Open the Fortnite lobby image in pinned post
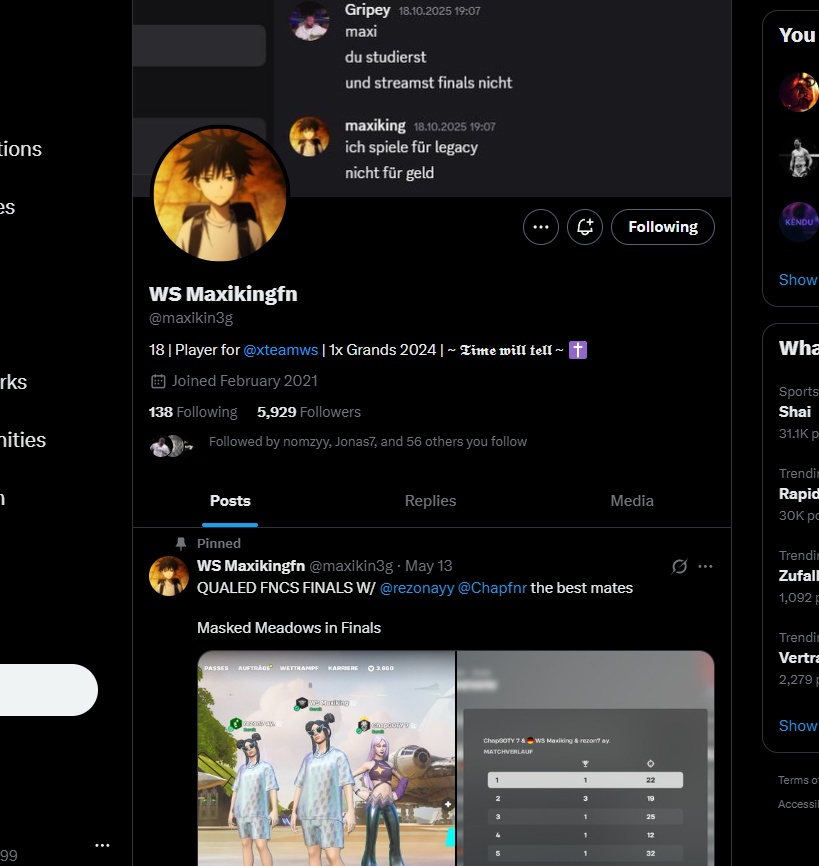Image resolution: width=819 pixels, height=866 pixels. point(326,758)
